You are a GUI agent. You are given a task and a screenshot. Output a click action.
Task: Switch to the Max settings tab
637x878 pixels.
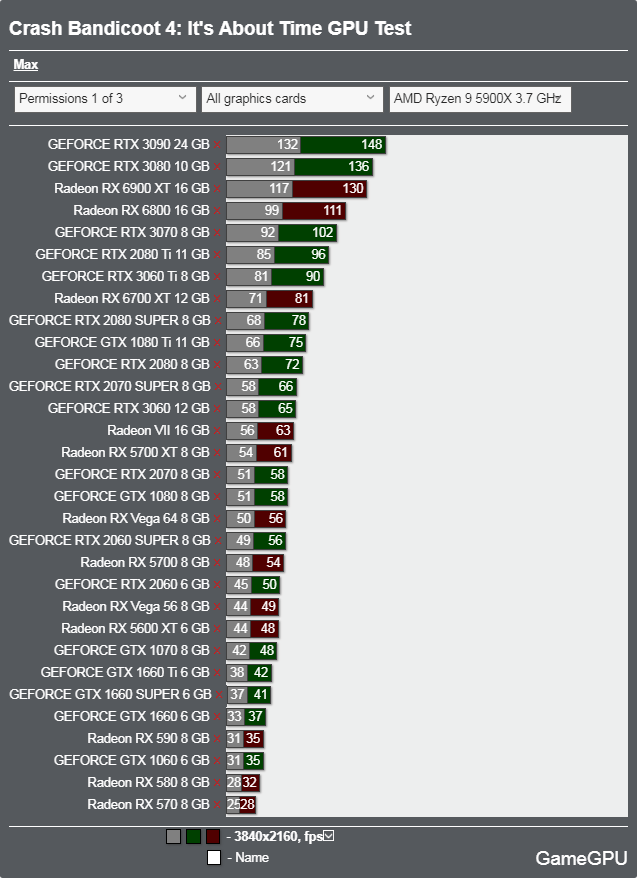26,65
